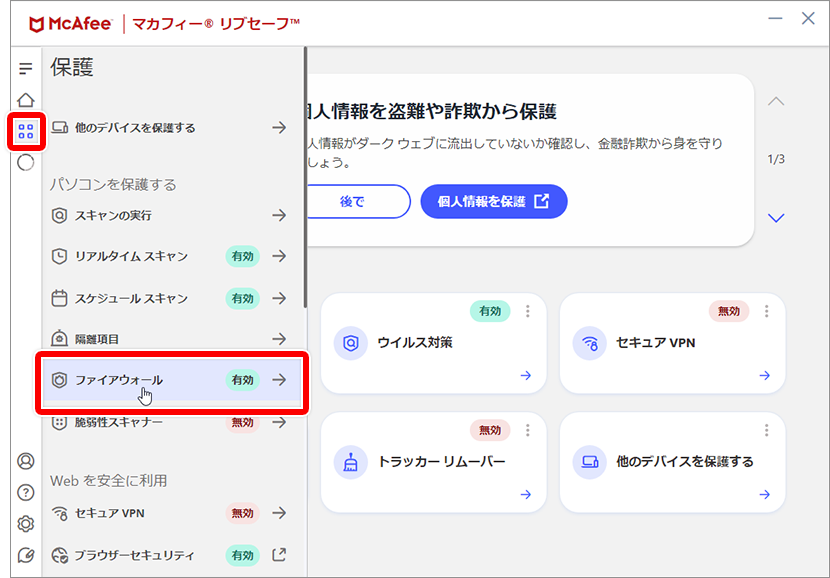This screenshot has width=830, height=578.
Task: Go to Home via the house icon
Action: [25, 100]
